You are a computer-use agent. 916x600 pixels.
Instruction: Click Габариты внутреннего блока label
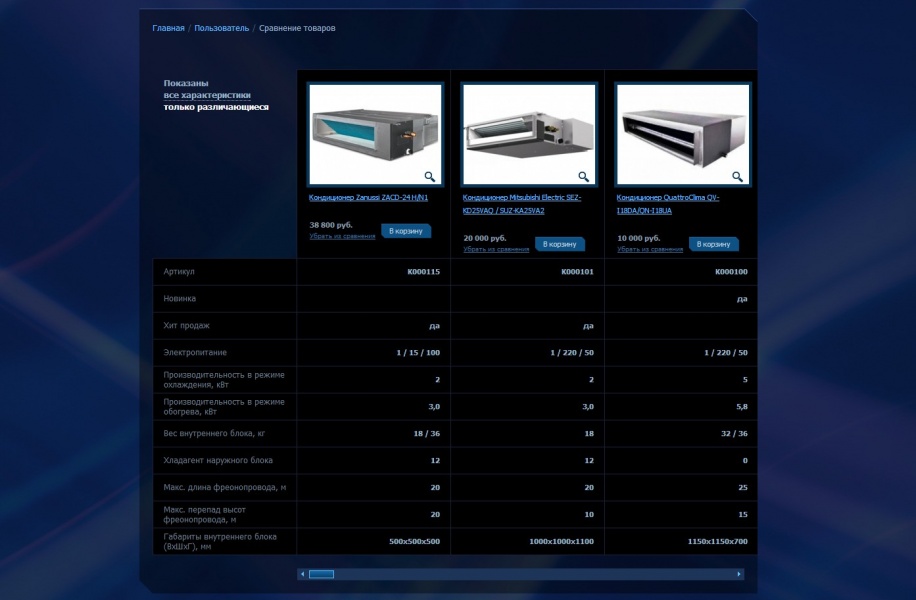click(x=220, y=542)
